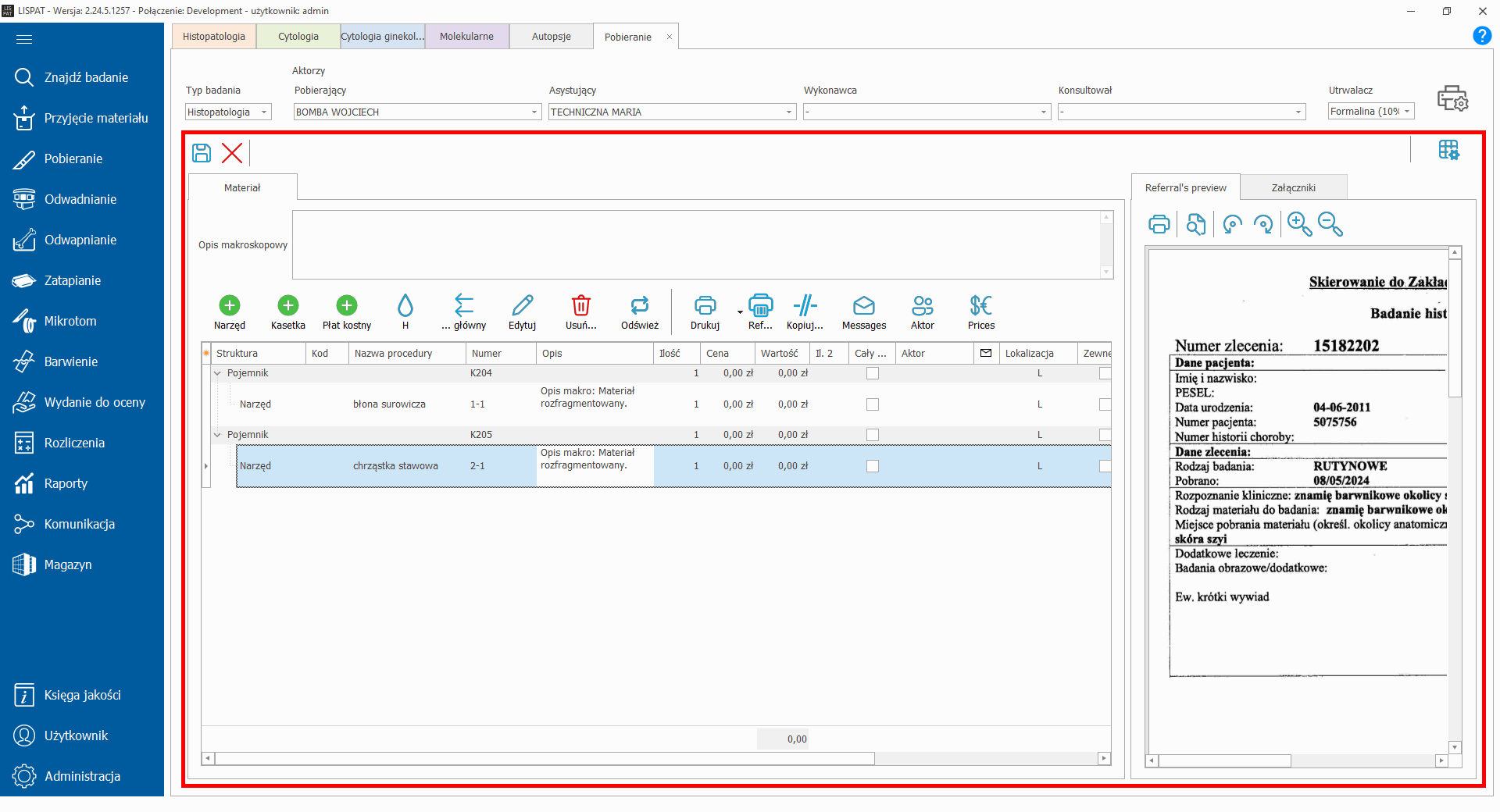
Task: Switch to the Załączniki tab
Action: click(x=1293, y=187)
